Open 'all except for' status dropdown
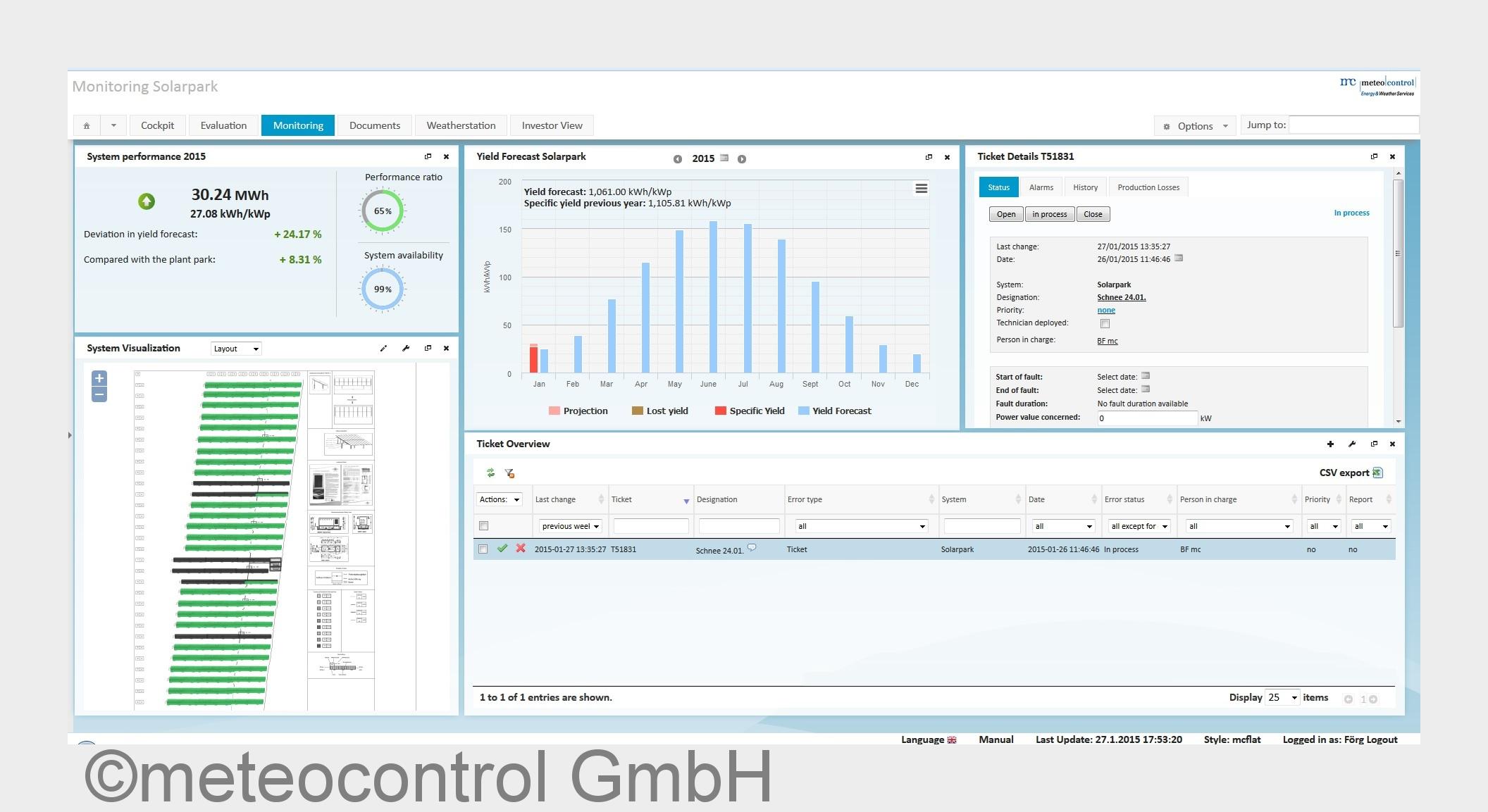 click(x=1139, y=526)
